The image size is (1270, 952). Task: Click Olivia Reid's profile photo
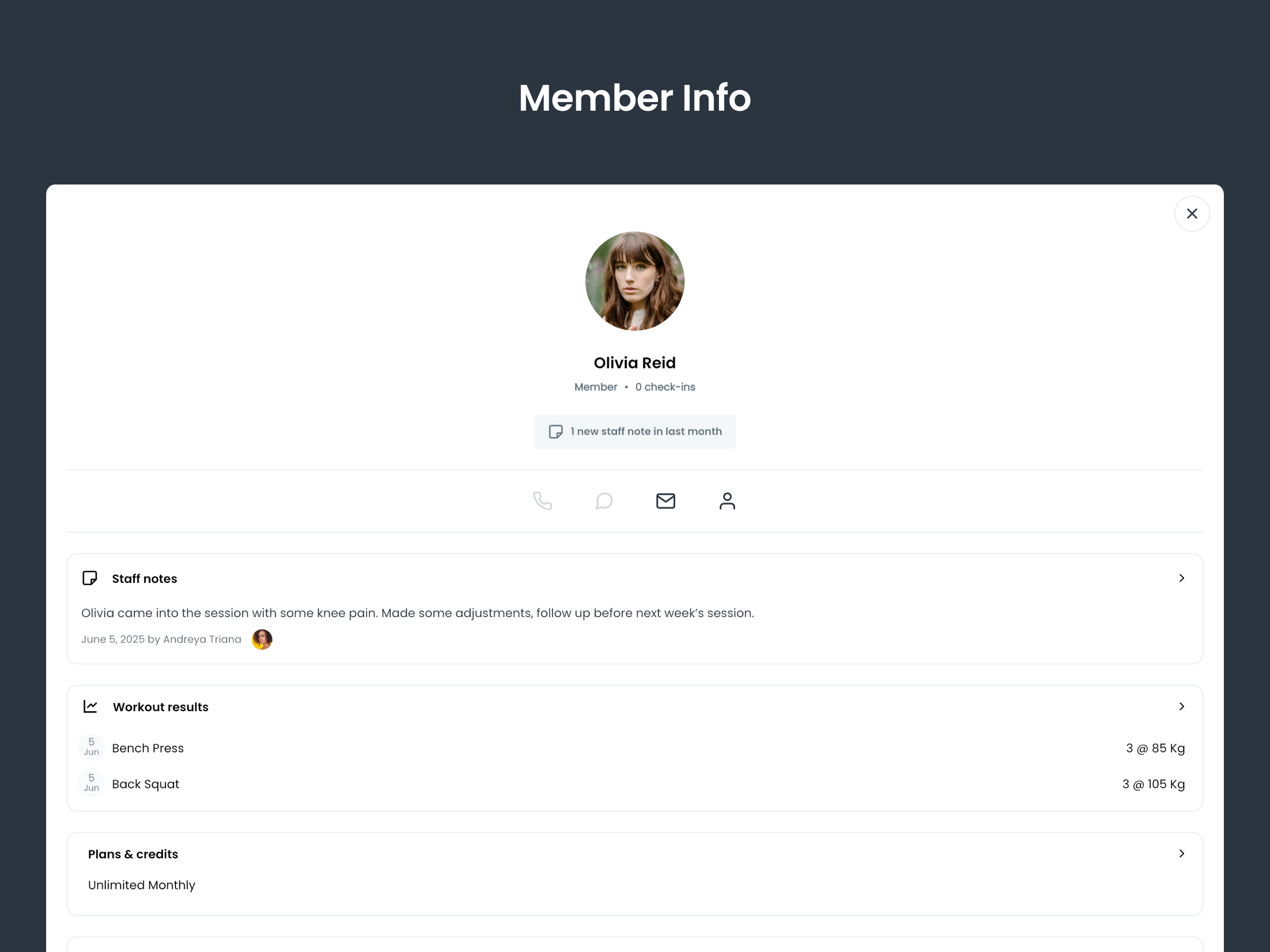(x=635, y=281)
